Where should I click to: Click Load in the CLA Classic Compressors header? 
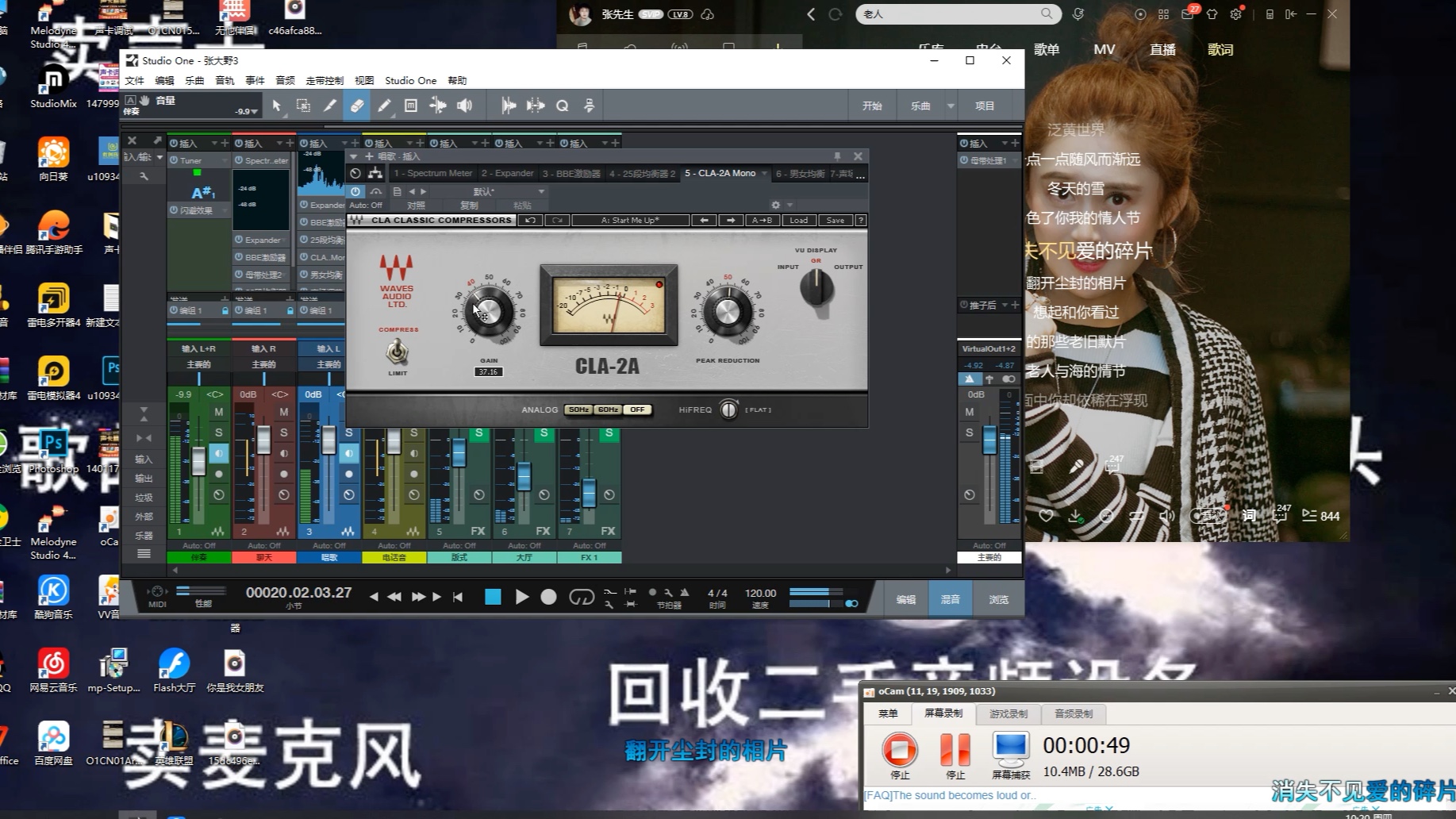click(x=798, y=220)
